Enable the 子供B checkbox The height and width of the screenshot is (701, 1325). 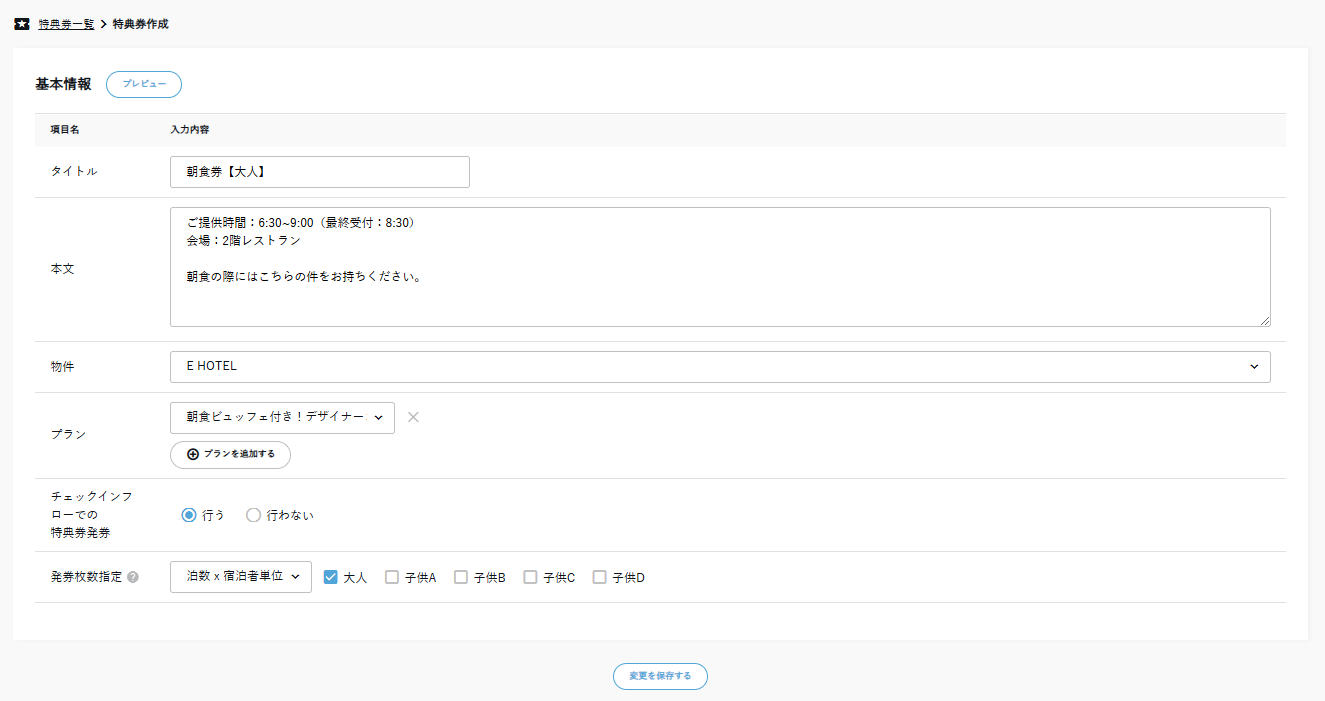[461, 577]
